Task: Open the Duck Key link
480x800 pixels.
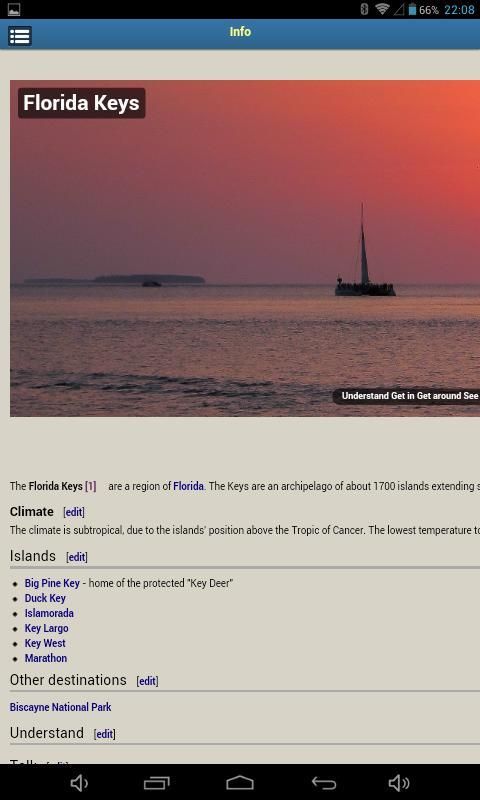Action: coord(45,598)
